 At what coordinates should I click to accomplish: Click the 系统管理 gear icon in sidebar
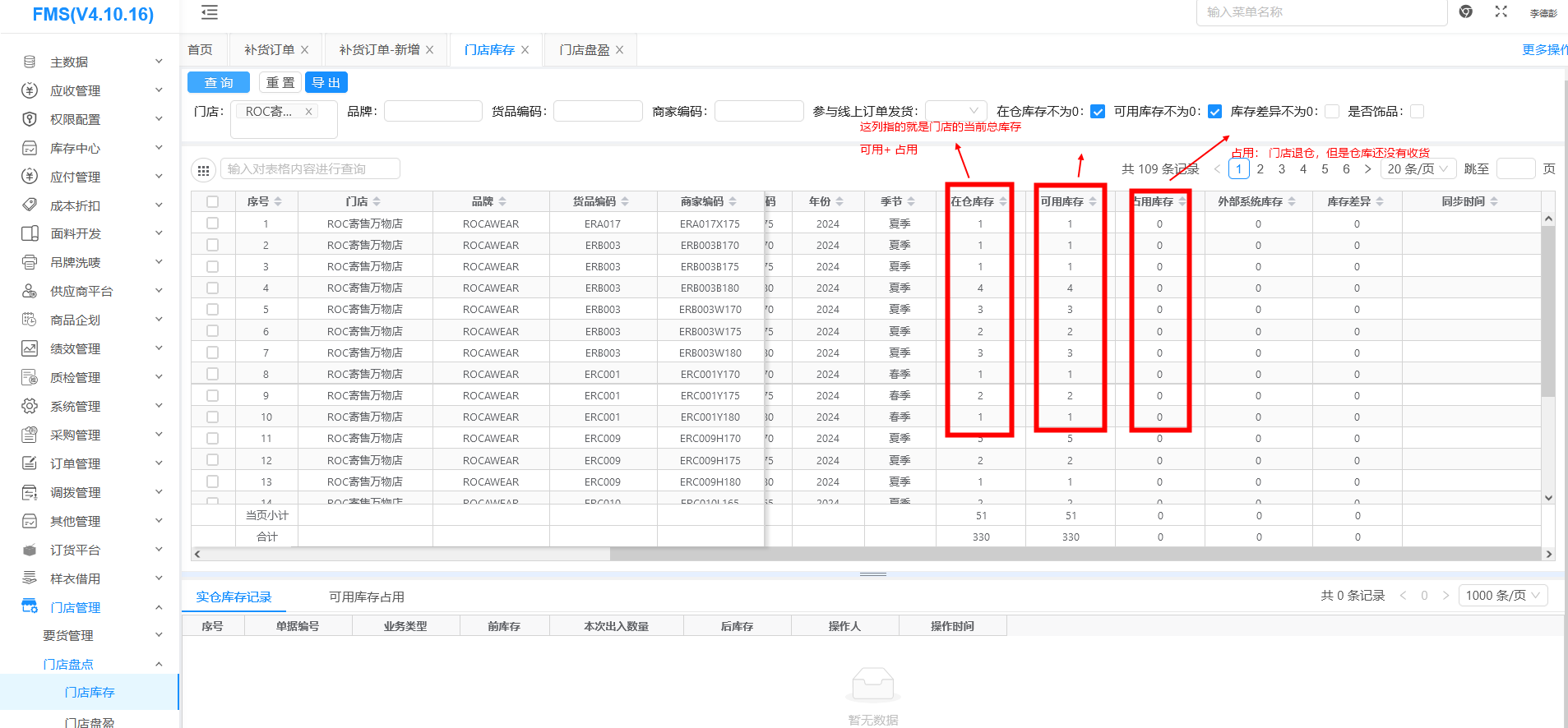point(30,406)
